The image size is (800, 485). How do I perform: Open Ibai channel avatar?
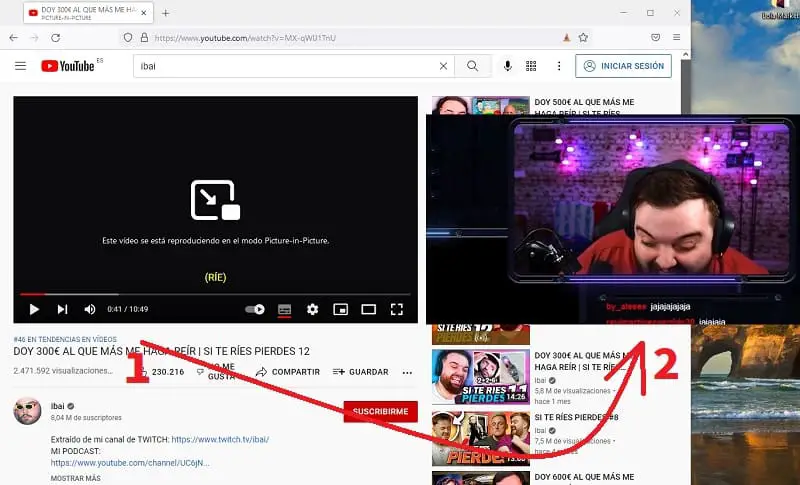pyautogui.click(x=27, y=411)
